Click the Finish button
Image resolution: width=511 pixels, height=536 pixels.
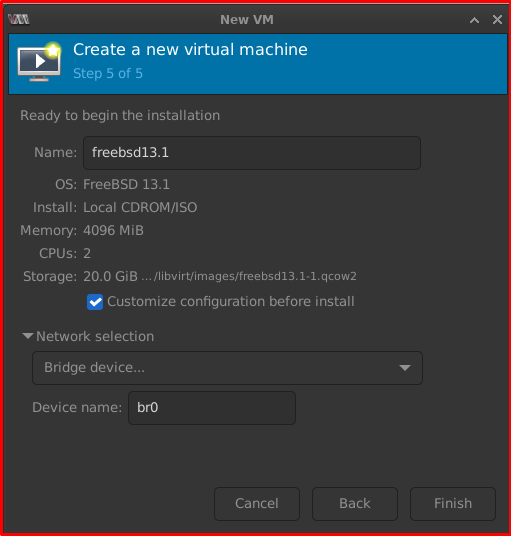pos(453,504)
